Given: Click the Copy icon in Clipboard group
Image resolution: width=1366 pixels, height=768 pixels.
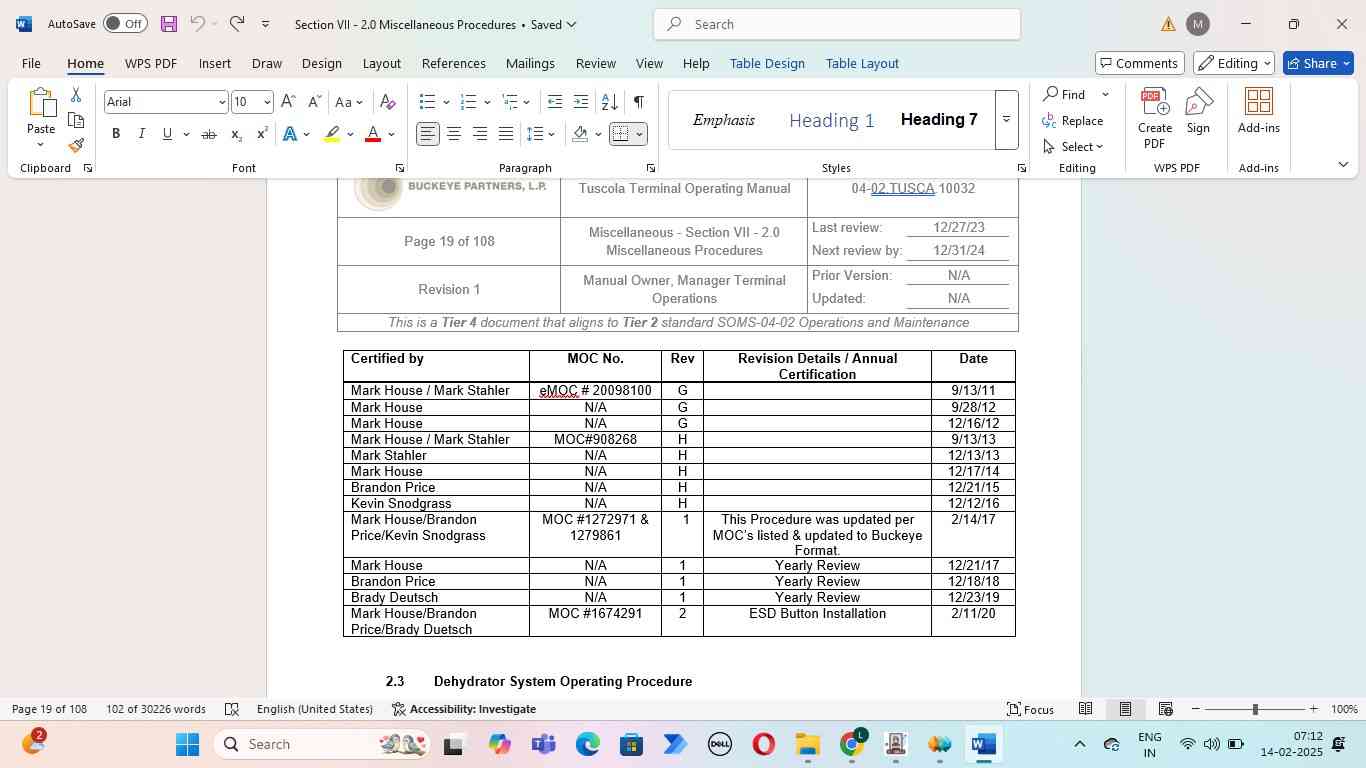Looking at the screenshot, I should point(76,120).
